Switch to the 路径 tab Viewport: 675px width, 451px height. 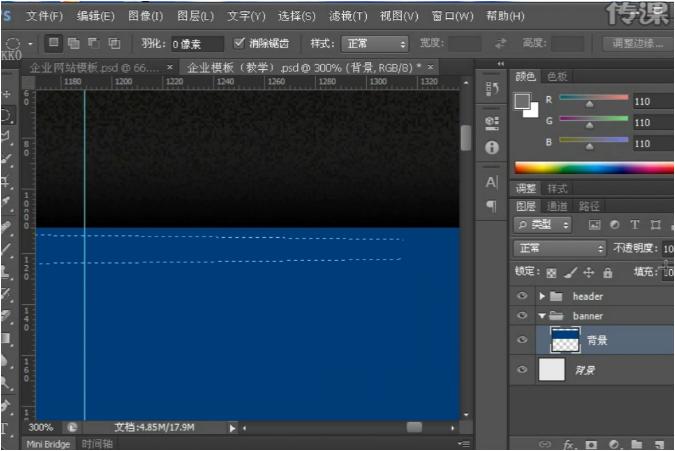click(x=588, y=206)
